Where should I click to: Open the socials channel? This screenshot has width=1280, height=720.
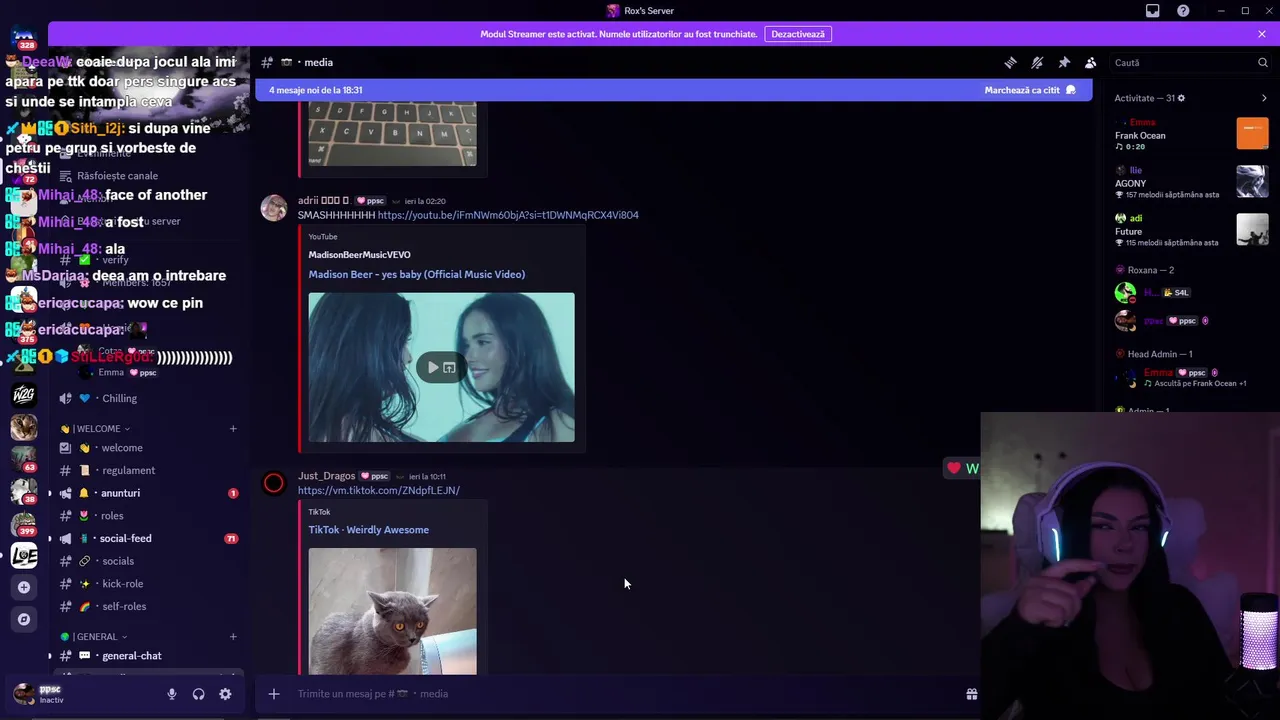tap(147, 561)
